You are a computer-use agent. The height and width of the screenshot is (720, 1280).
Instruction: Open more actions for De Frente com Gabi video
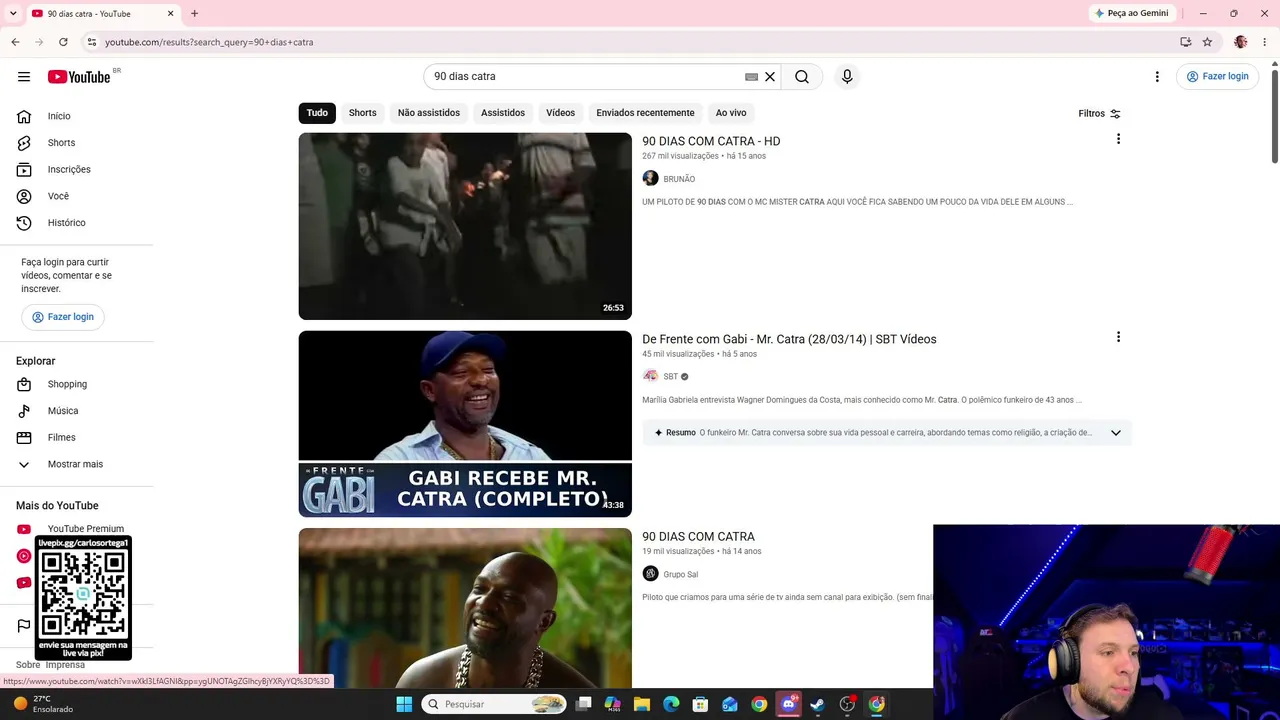point(1118,337)
